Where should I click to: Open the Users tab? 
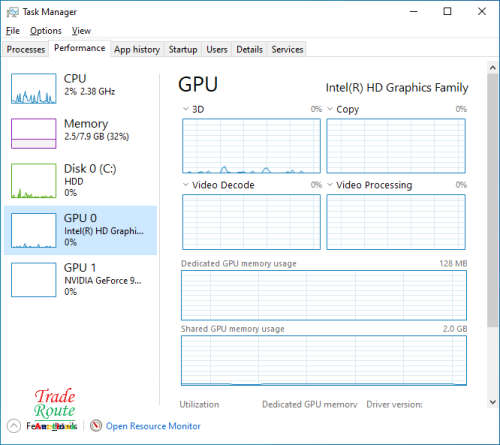pyautogui.click(x=217, y=50)
